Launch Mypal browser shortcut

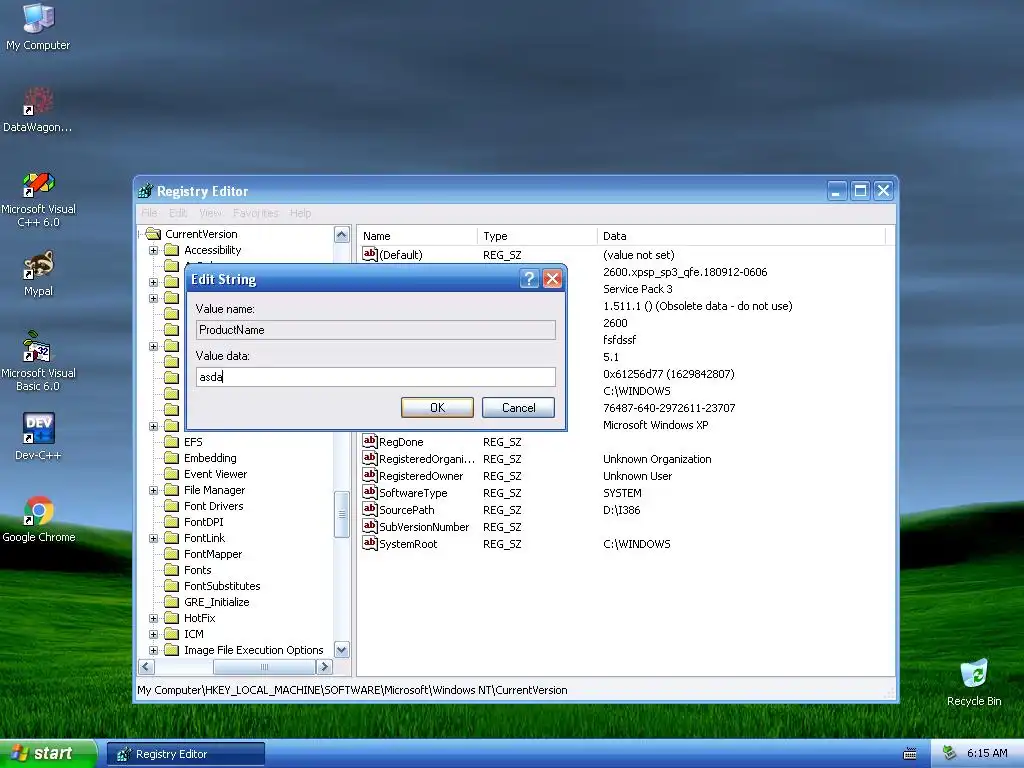[x=38, y=273]
